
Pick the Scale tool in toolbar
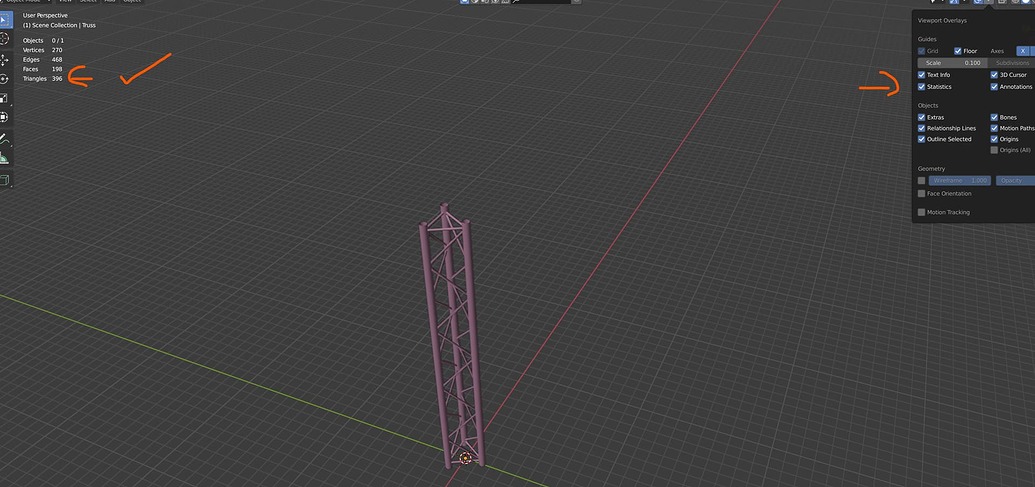pos(5,98)
